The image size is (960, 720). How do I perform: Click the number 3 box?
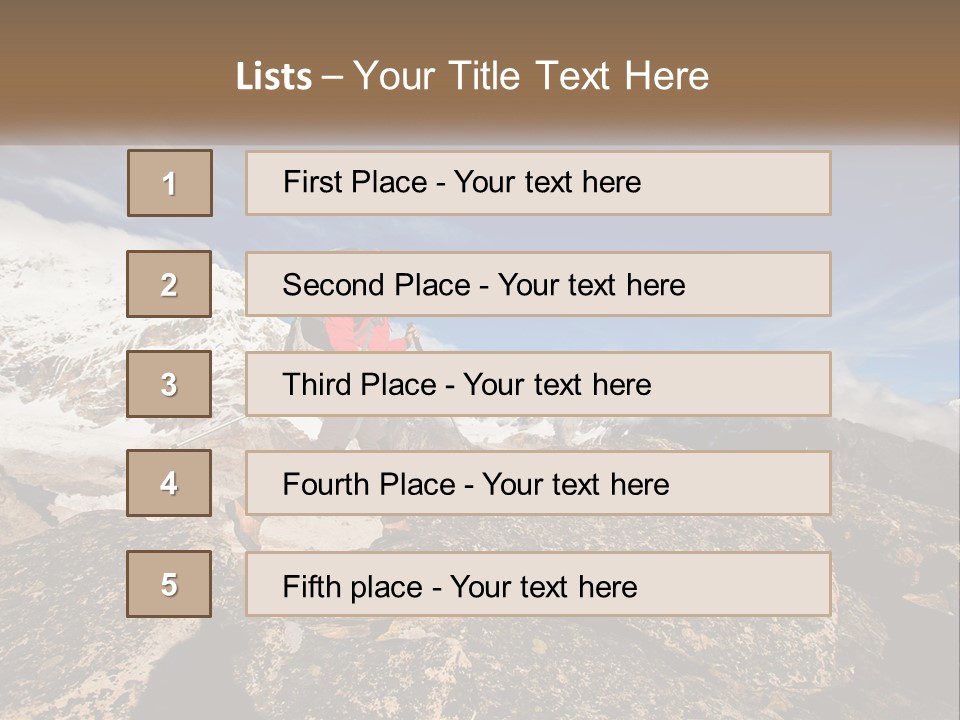pos(169,384)
